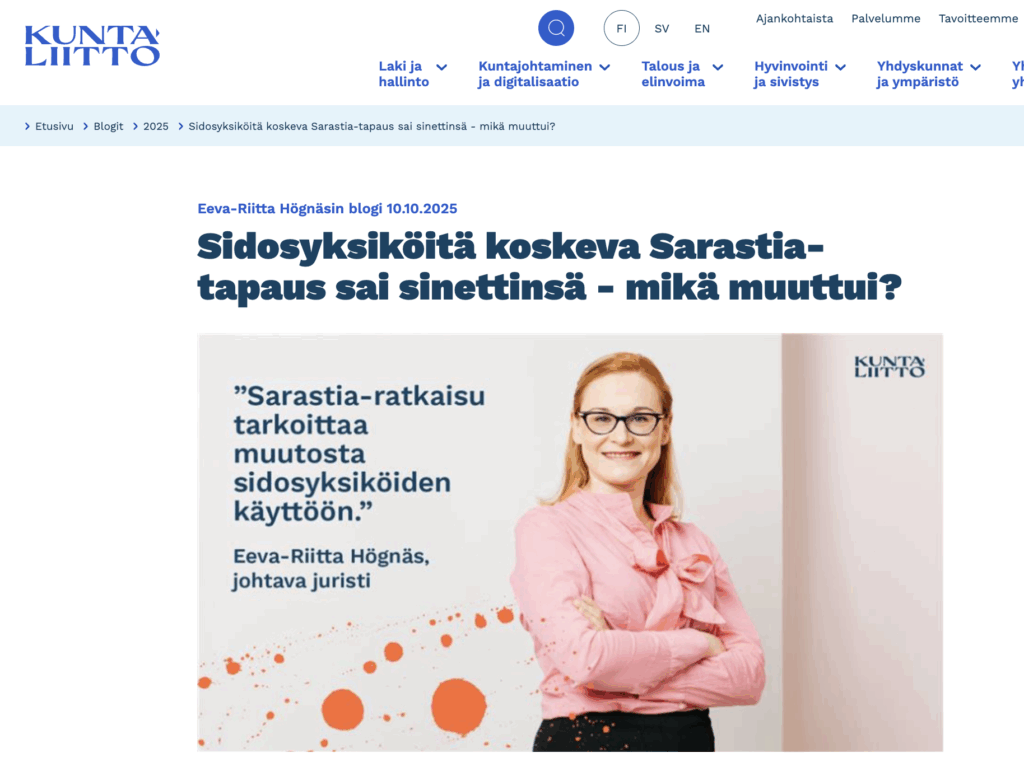Viewport: 1024px width, 767px height.
Task: Click the Kuntaliitto logo inside the hero image
Action: [889, 367]
